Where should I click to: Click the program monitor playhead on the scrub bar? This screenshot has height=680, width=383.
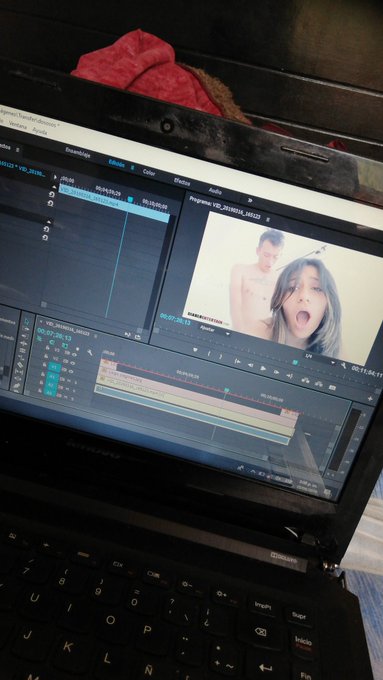295,362
